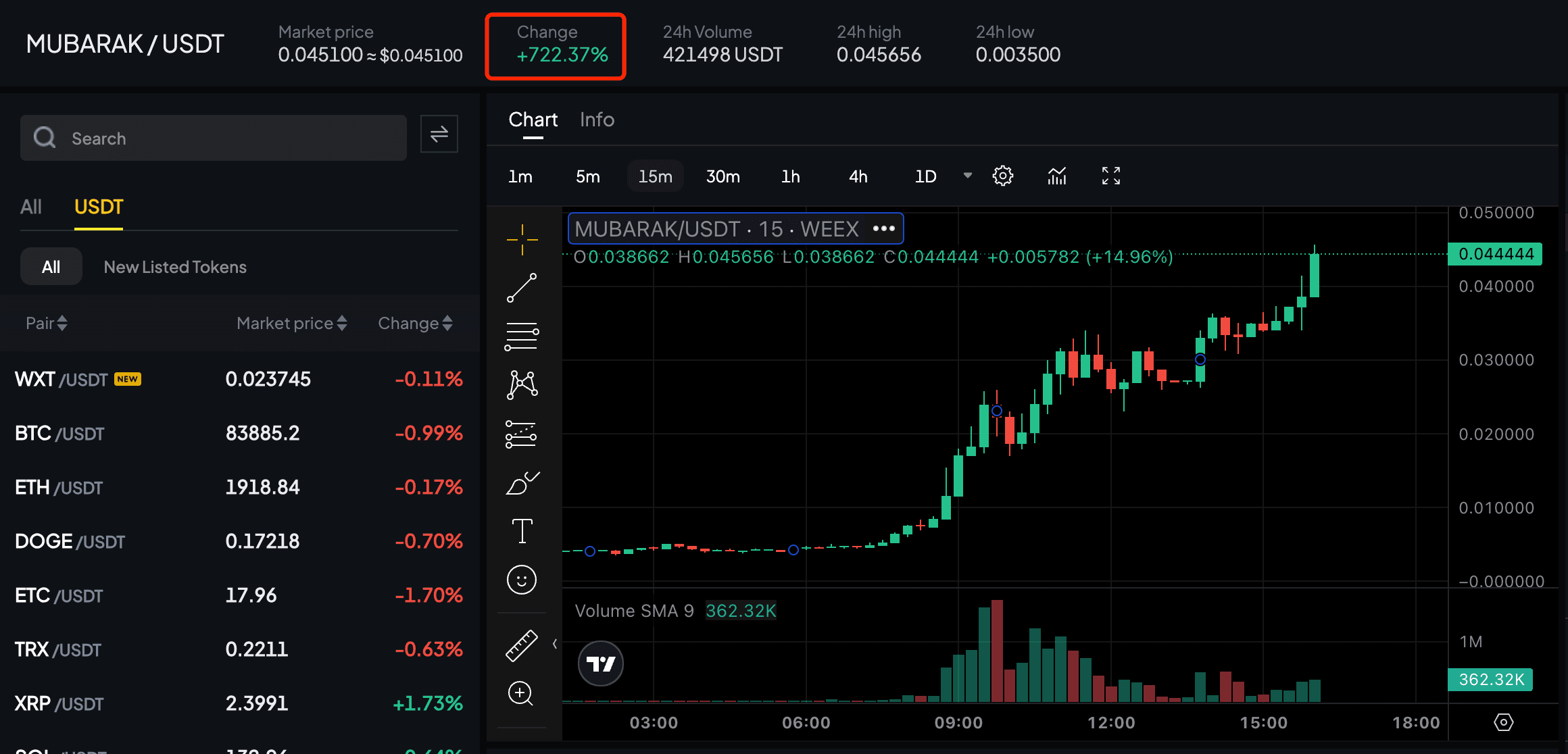Open the prediction and measurement tools
Screen dimensions: 1568x754
coord(521,434)
